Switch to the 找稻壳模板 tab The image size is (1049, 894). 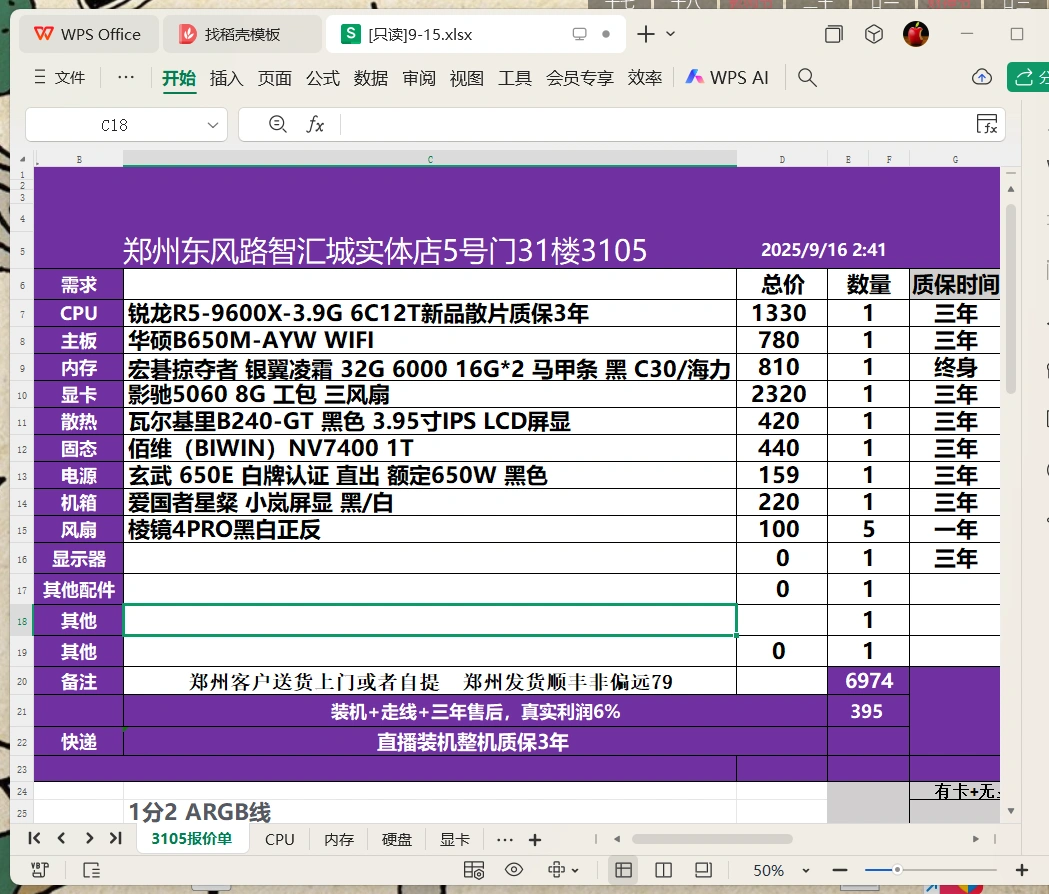(242, 34)
